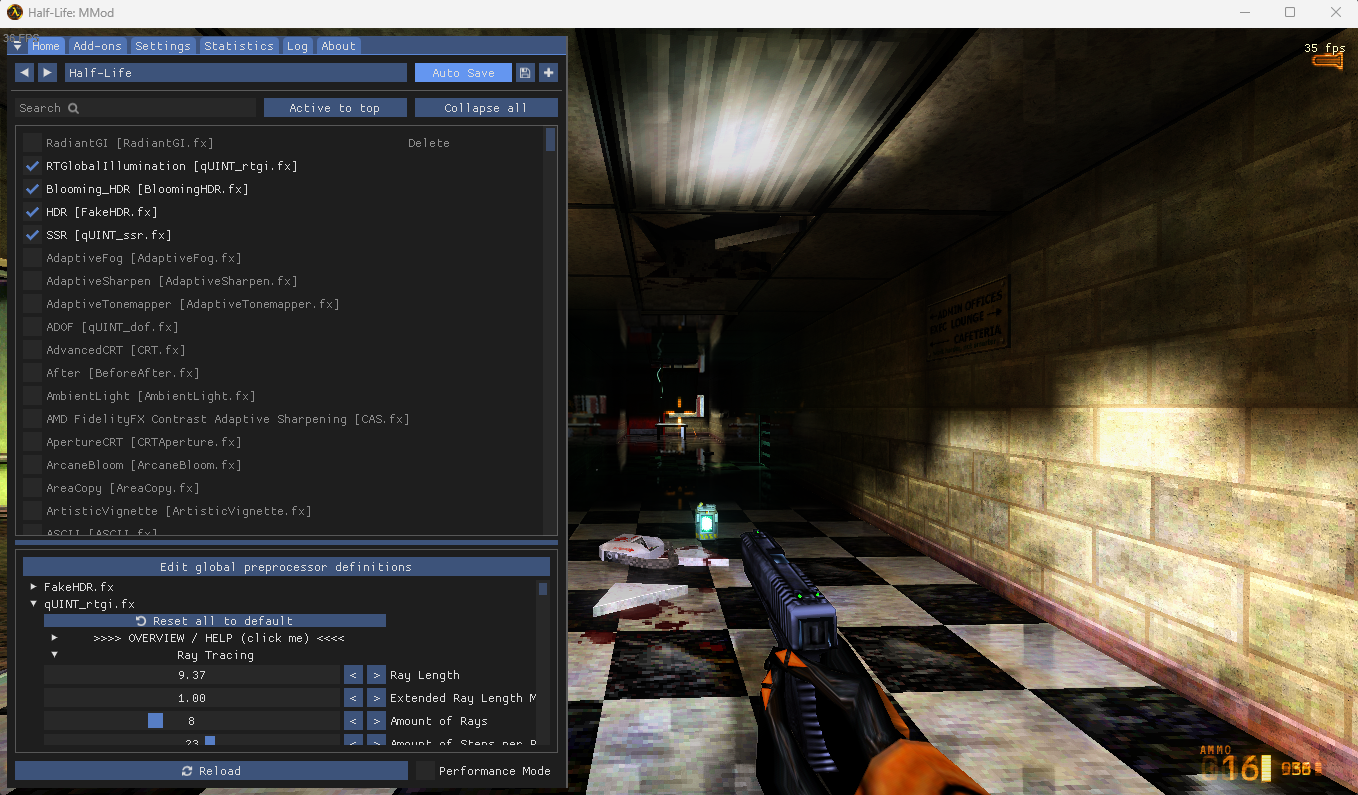Screen dimensions: 1358x795
Task: Reload the effects with the Reload button
Action: [211, 771]
